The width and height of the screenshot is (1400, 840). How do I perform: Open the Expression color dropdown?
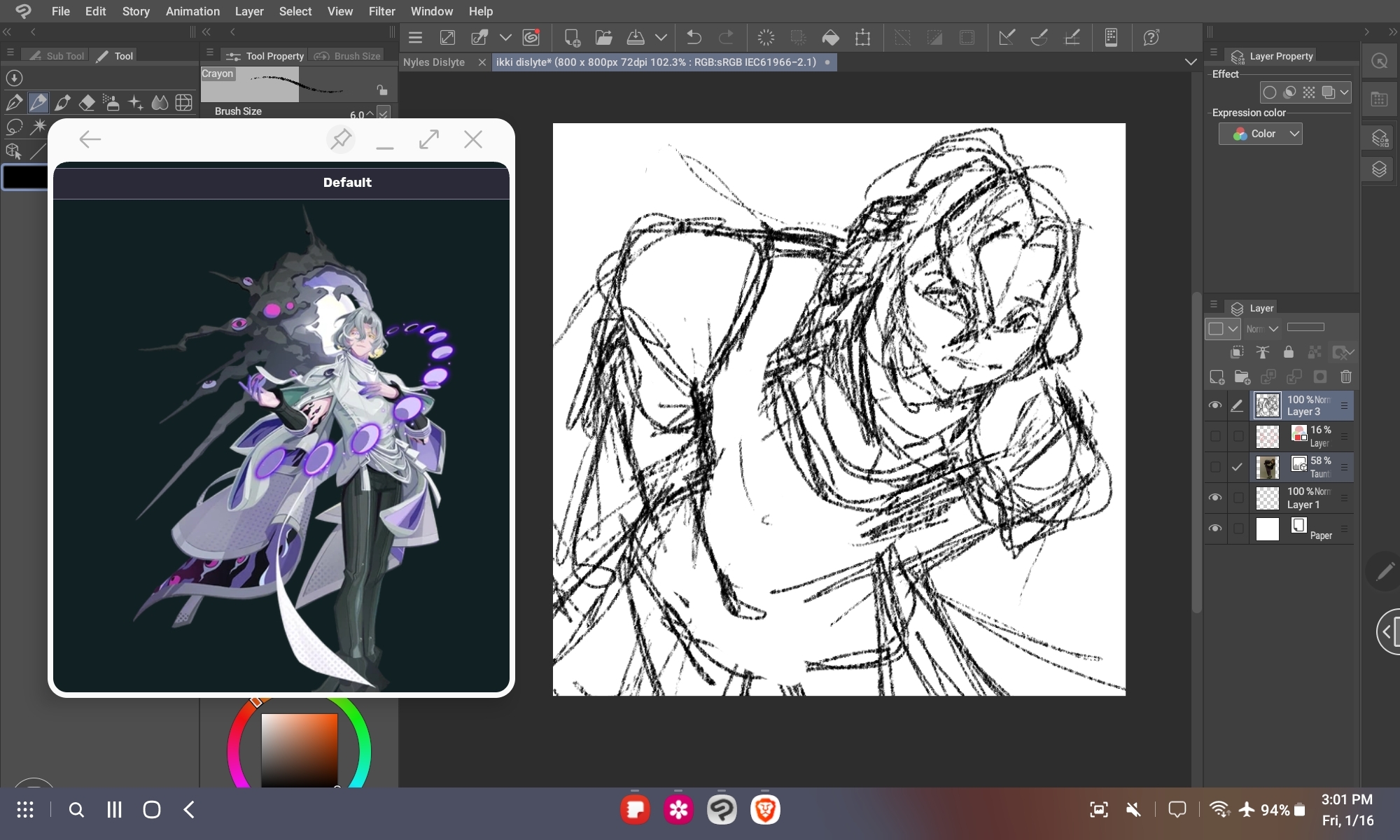pyautogui.click(x=1260, y=134)
